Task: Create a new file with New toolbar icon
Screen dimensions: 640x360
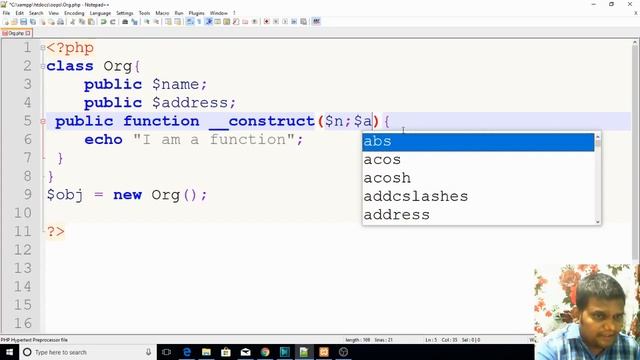Action: 6,22
